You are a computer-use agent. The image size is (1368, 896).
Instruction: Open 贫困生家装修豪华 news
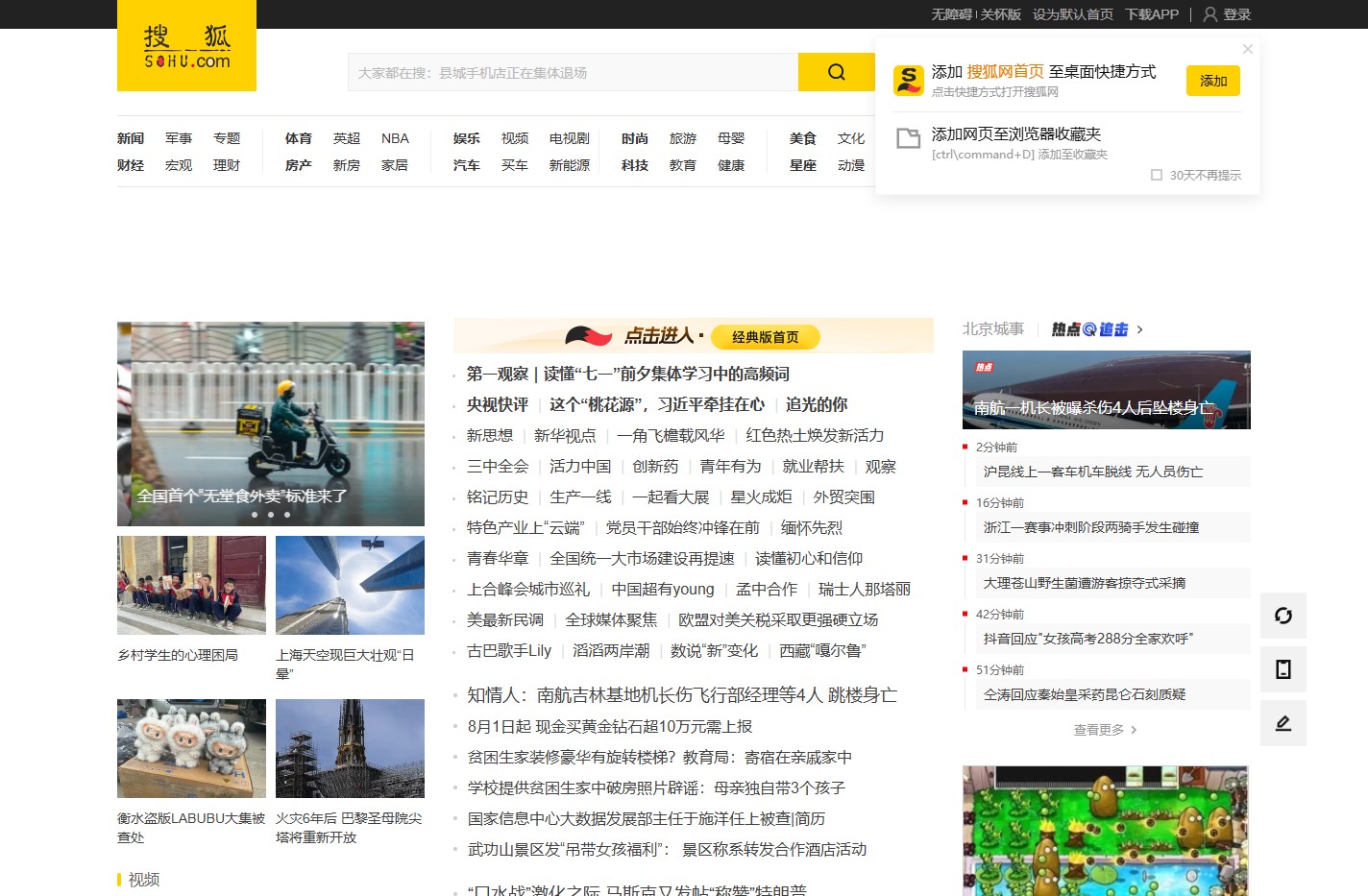(x=660, y=757)
